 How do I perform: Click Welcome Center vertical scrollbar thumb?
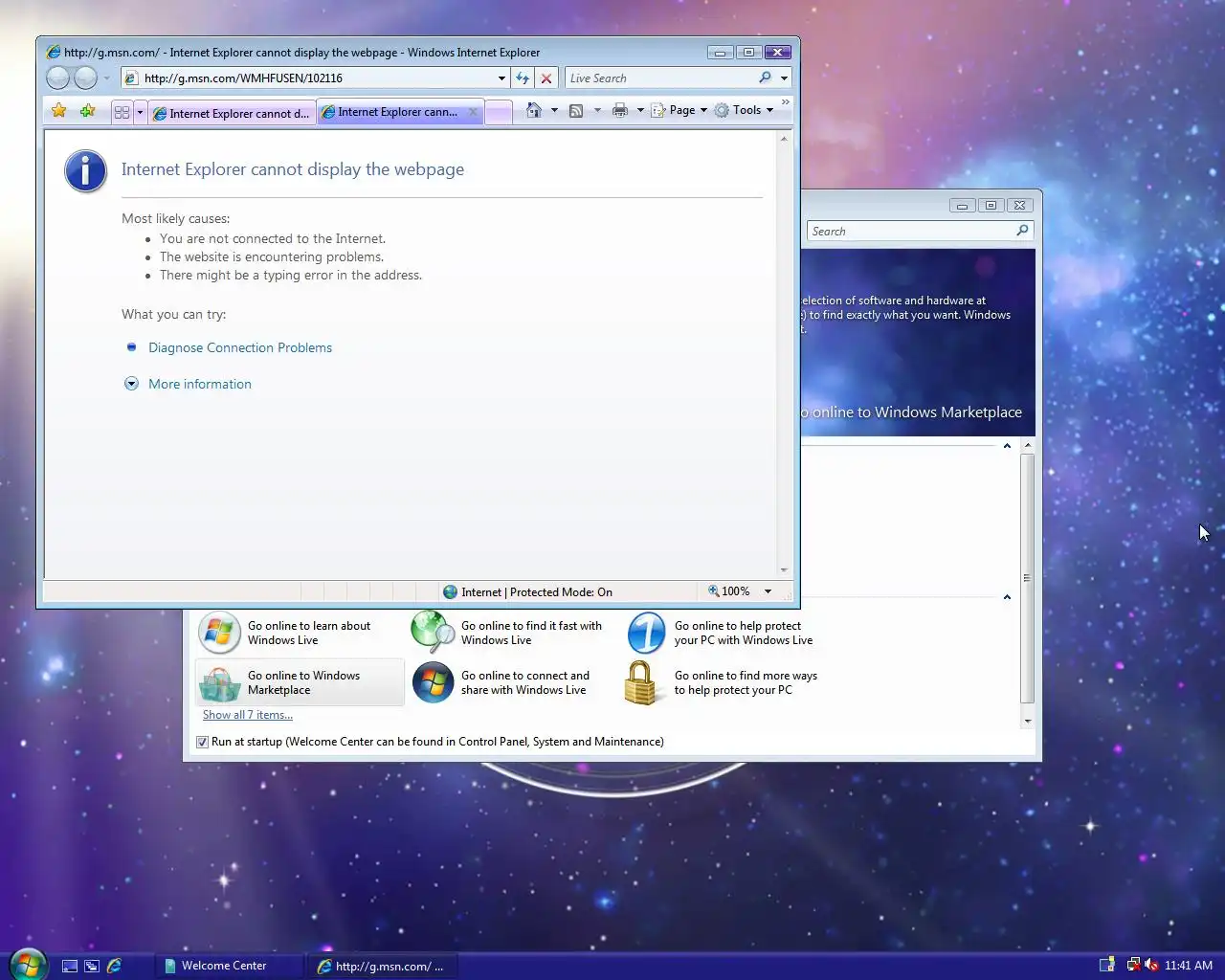[1028, 578]
